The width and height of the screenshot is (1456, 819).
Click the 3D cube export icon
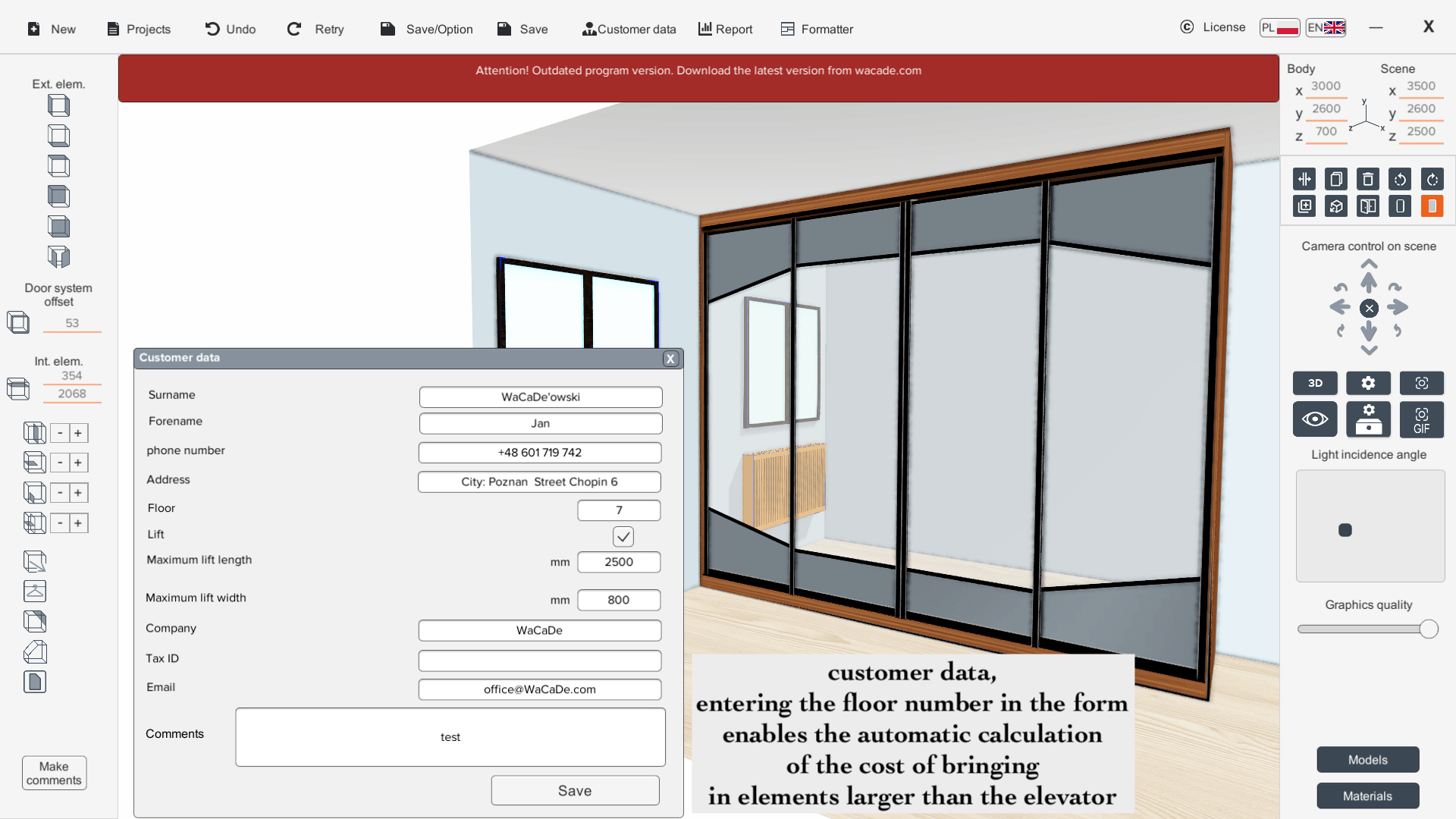(x=1335, y=206)
